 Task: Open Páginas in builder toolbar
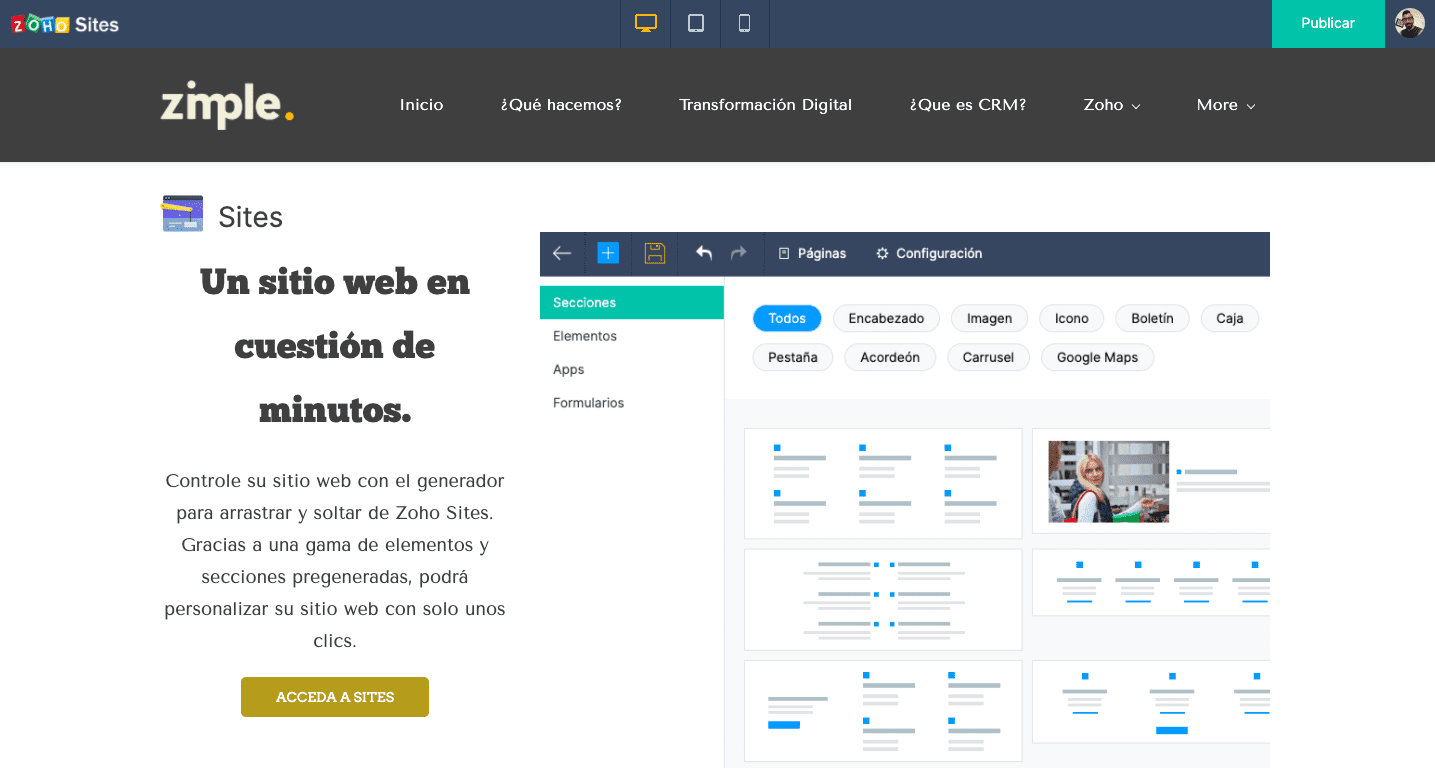click(x=812, y=253)
